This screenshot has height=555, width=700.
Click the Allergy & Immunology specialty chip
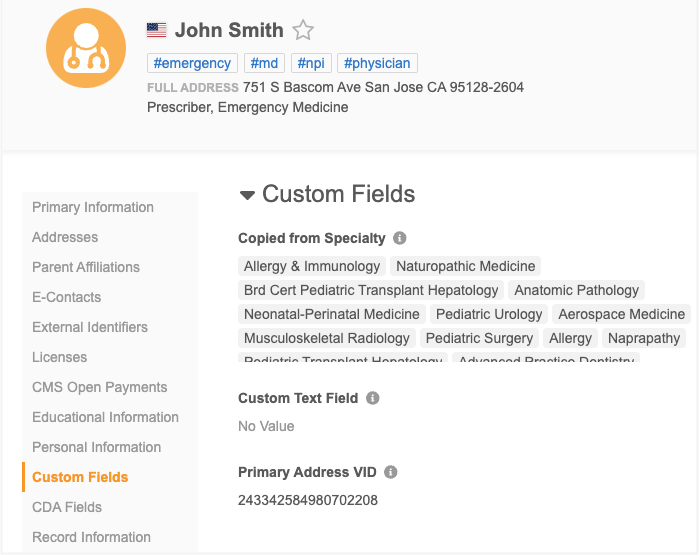(312, 266)
